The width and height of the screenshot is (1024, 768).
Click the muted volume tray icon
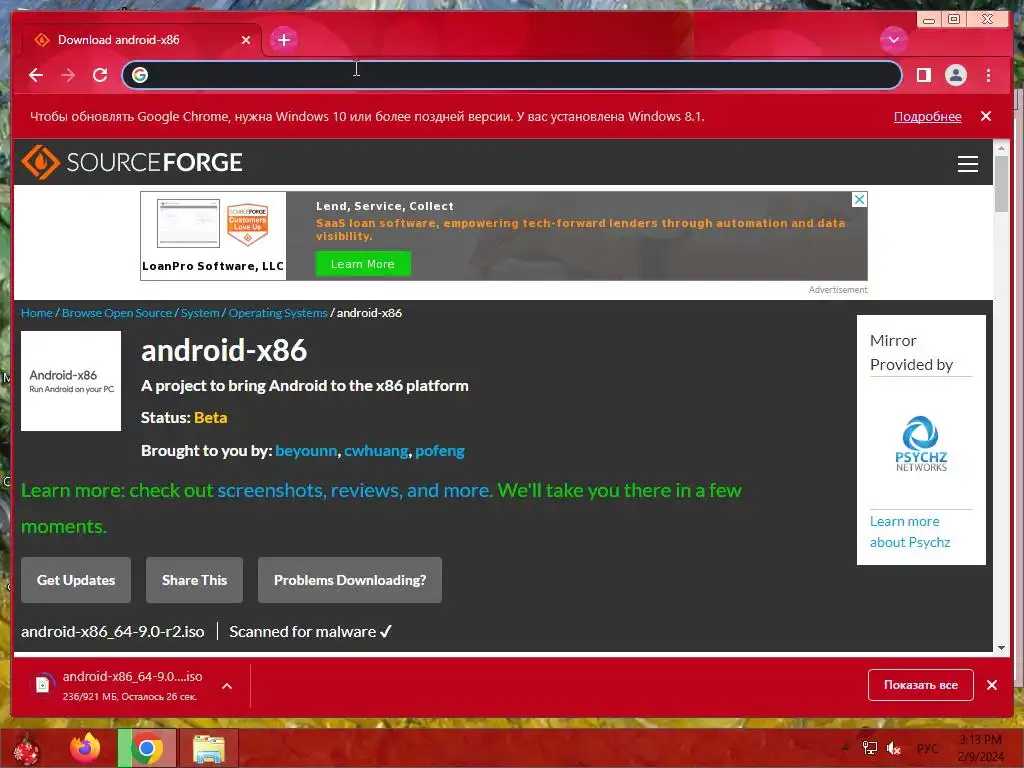click(x=893, y=748)
